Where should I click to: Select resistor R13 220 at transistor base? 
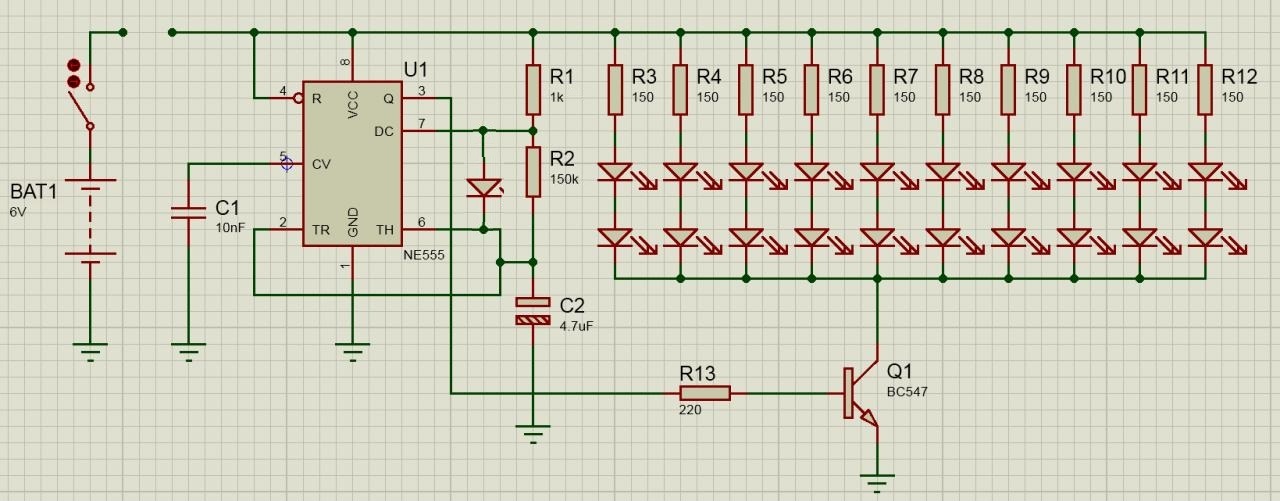tap(705, 393)
